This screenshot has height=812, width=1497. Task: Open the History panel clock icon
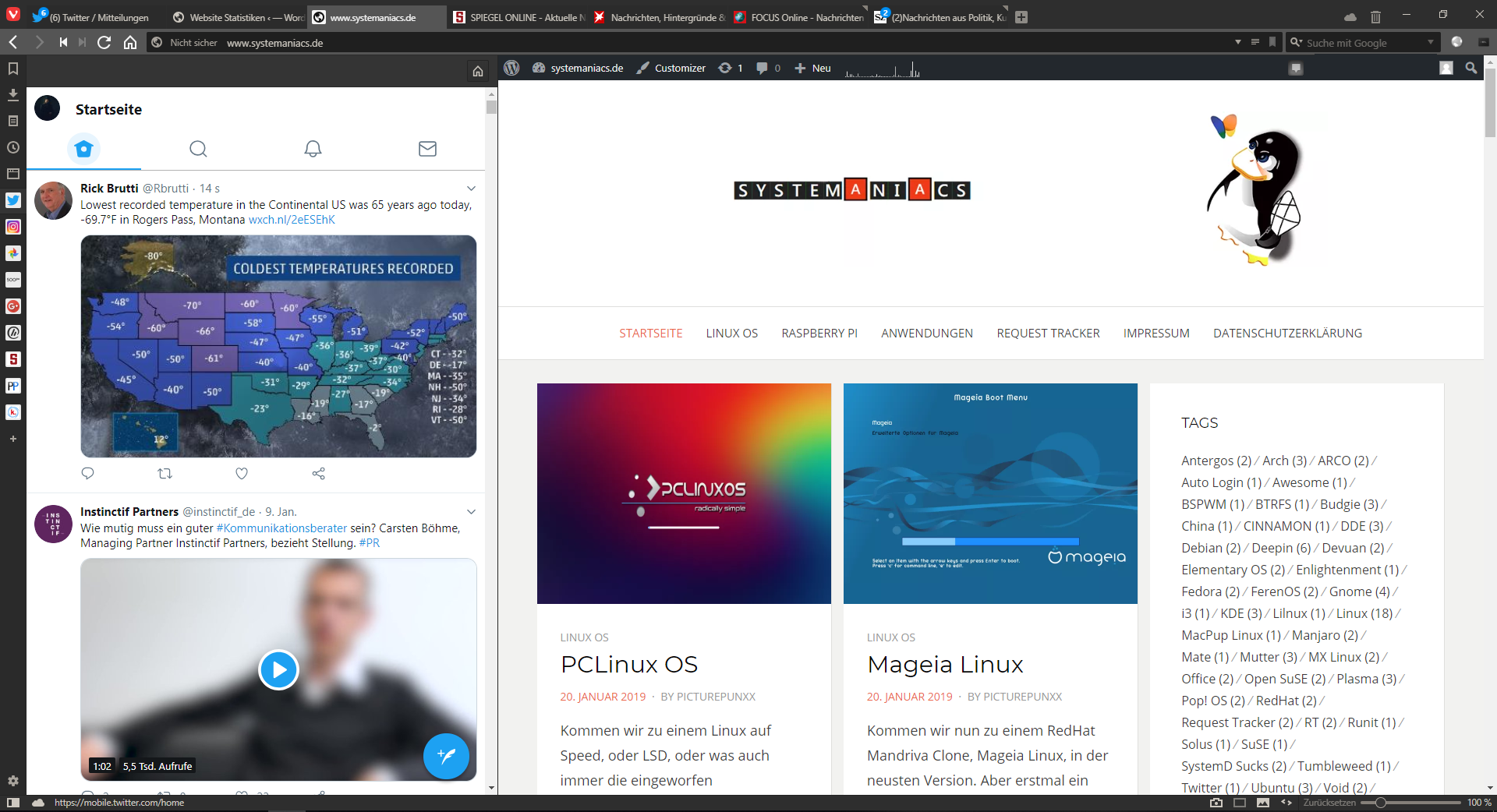tap(13, 147)
